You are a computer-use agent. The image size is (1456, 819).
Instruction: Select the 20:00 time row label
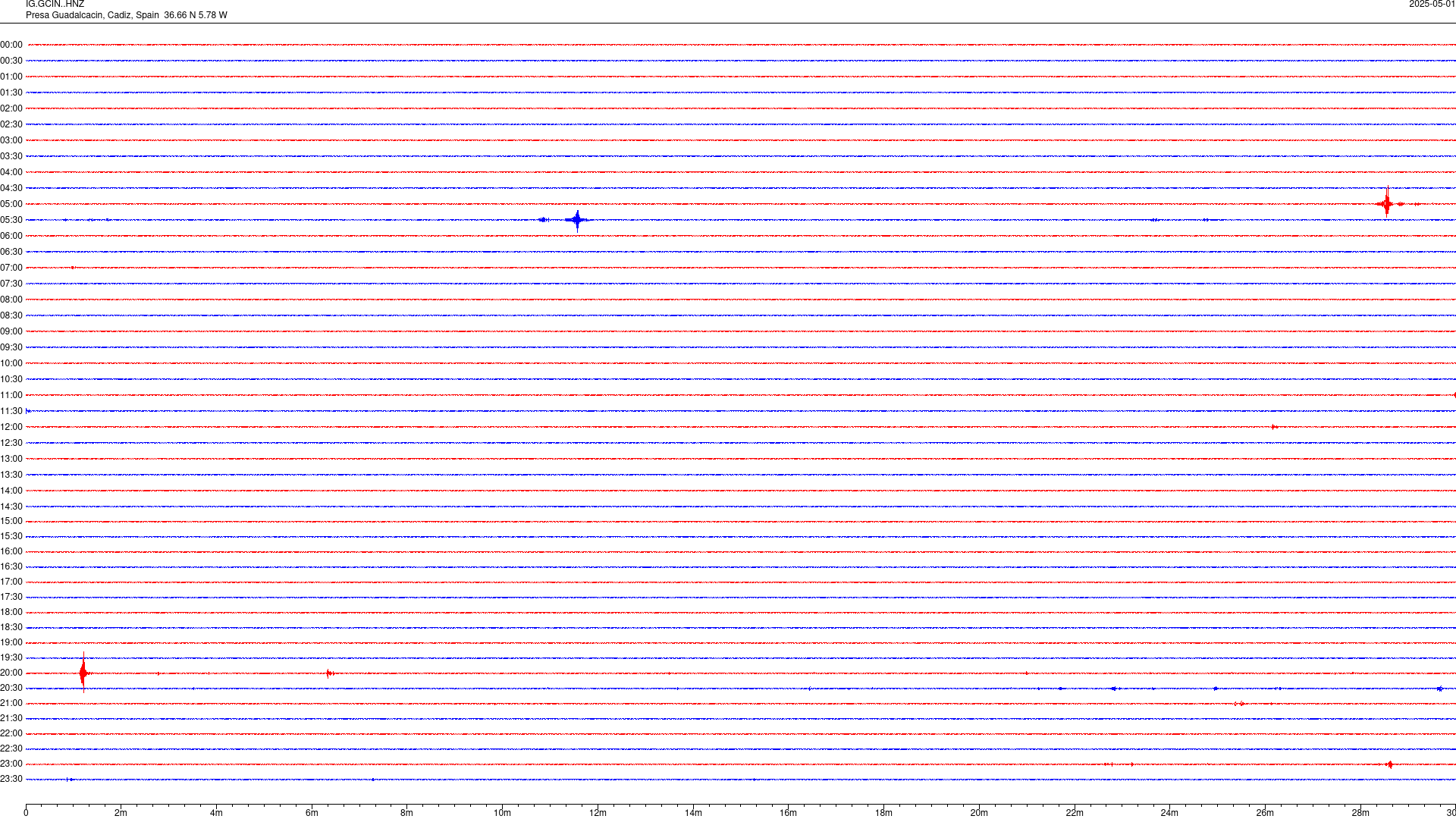[x=11, y=673]
